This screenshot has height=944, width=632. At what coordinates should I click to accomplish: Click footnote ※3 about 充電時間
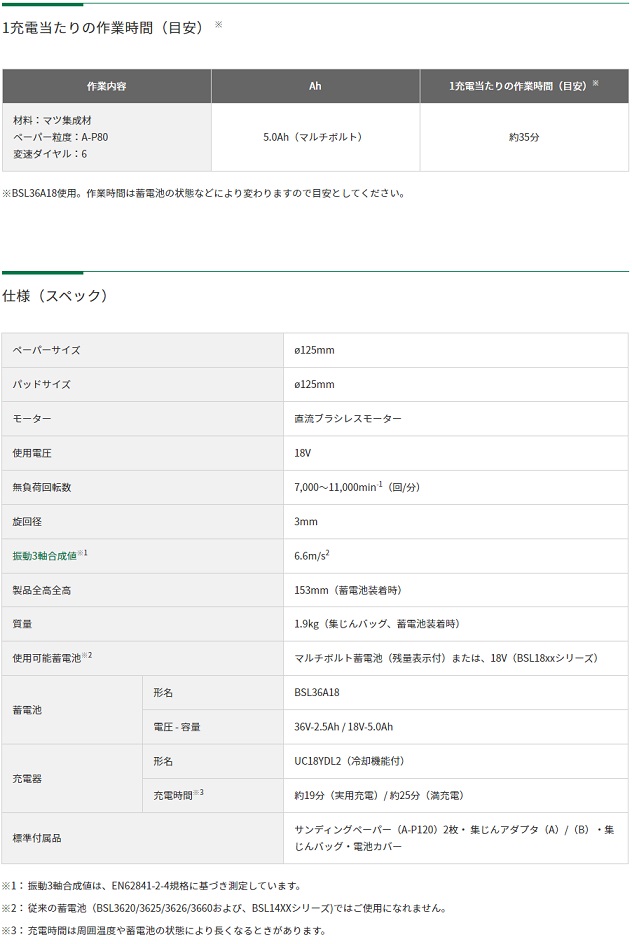click(164, 930)
